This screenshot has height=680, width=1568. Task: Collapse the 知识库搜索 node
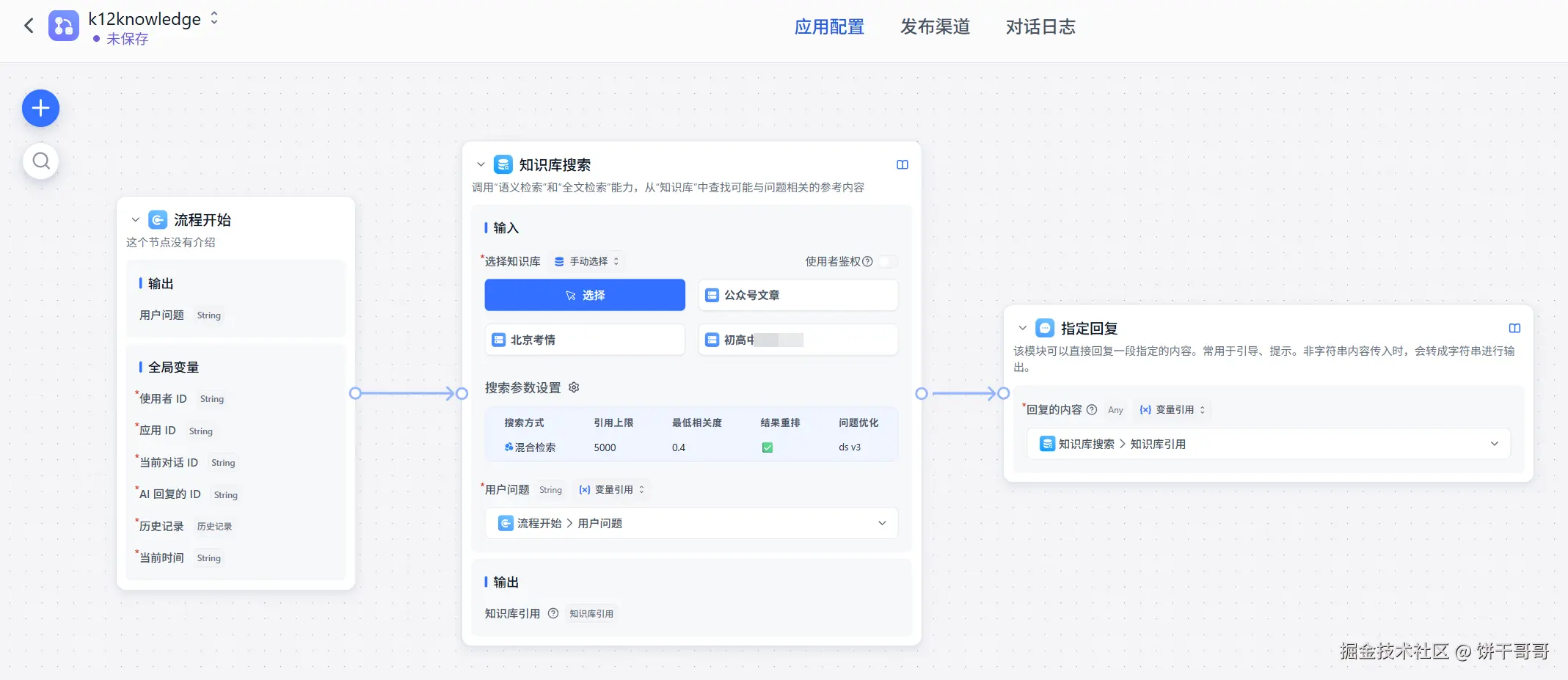coord(481,165)
